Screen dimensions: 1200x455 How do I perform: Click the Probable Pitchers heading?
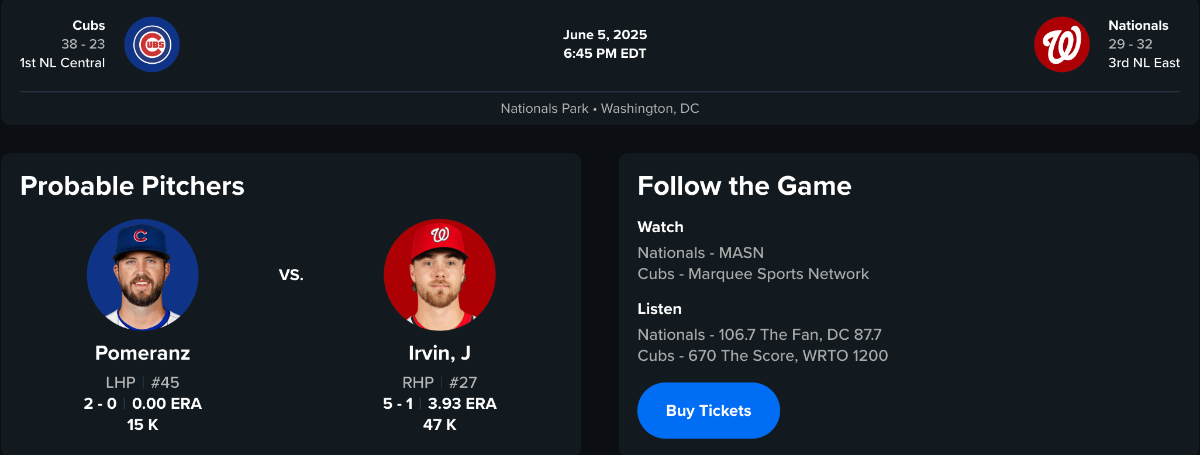[x=132, y=186]
